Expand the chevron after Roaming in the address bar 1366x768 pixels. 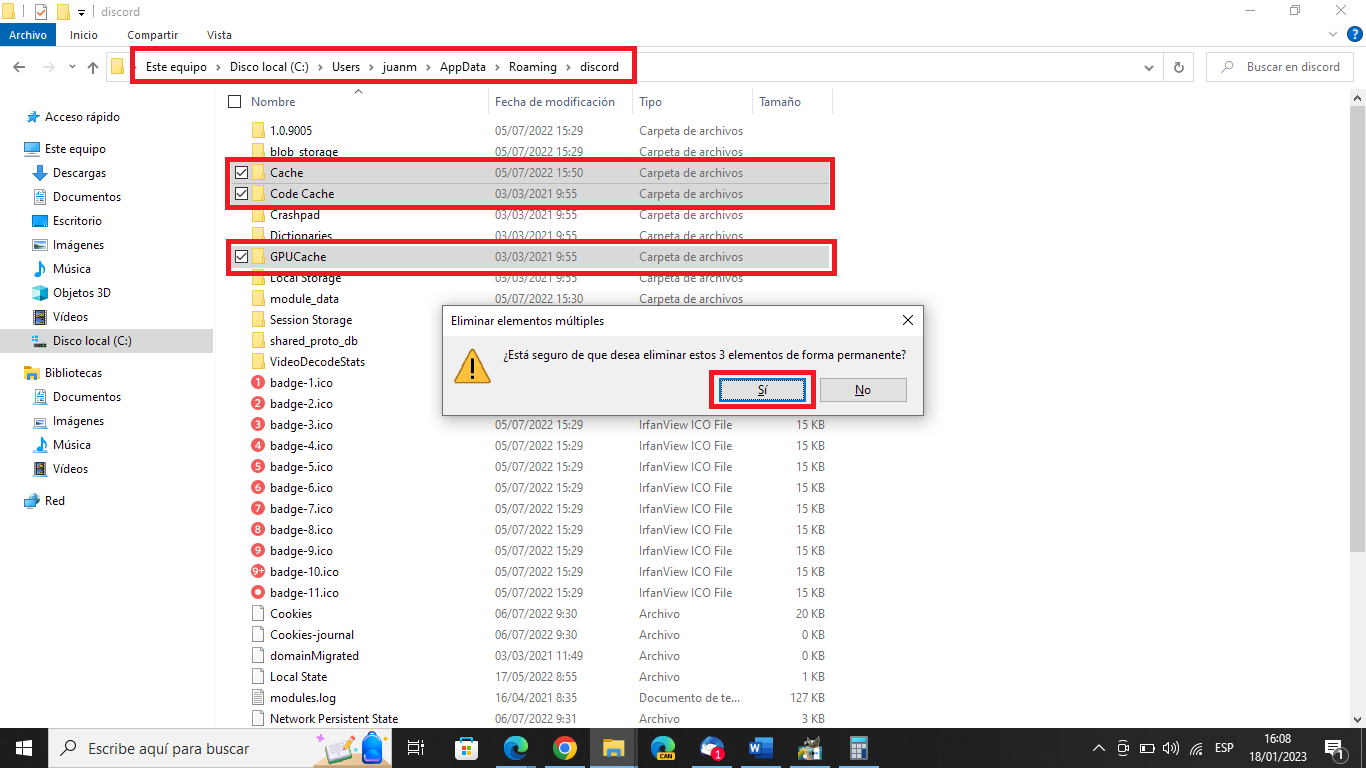569,67
